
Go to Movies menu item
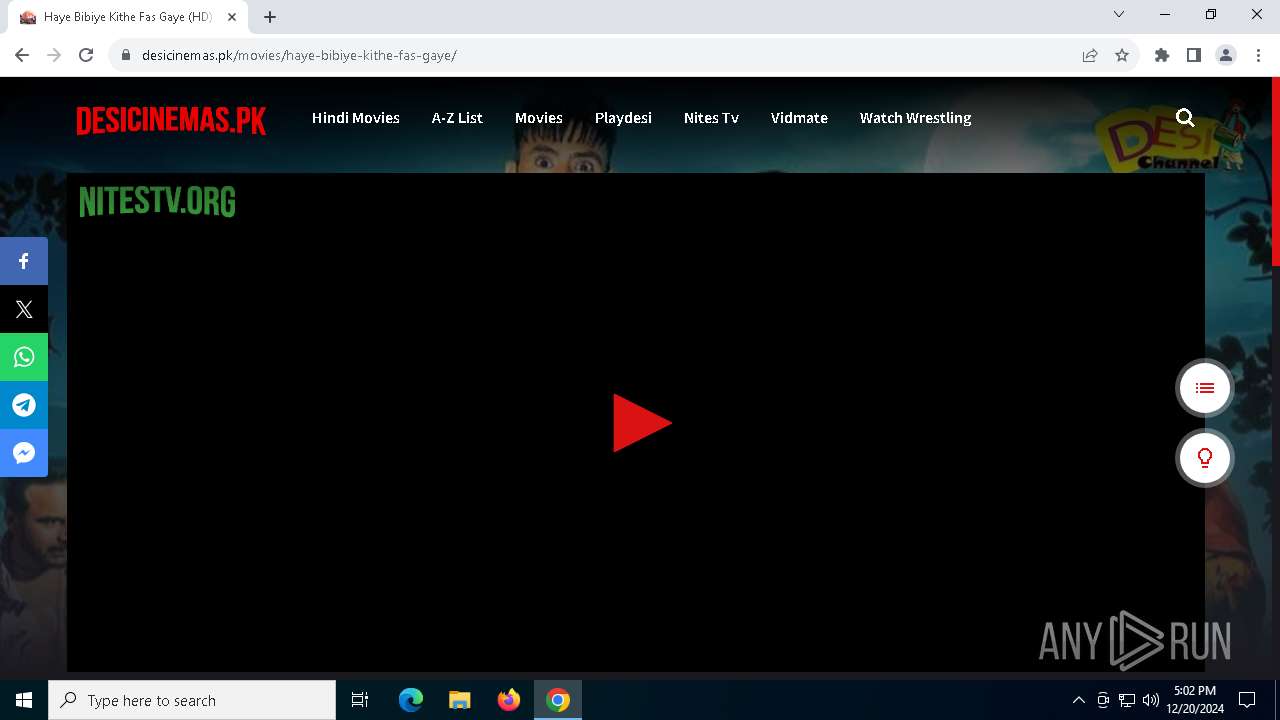pyautogui.click(x=539, y=118)
